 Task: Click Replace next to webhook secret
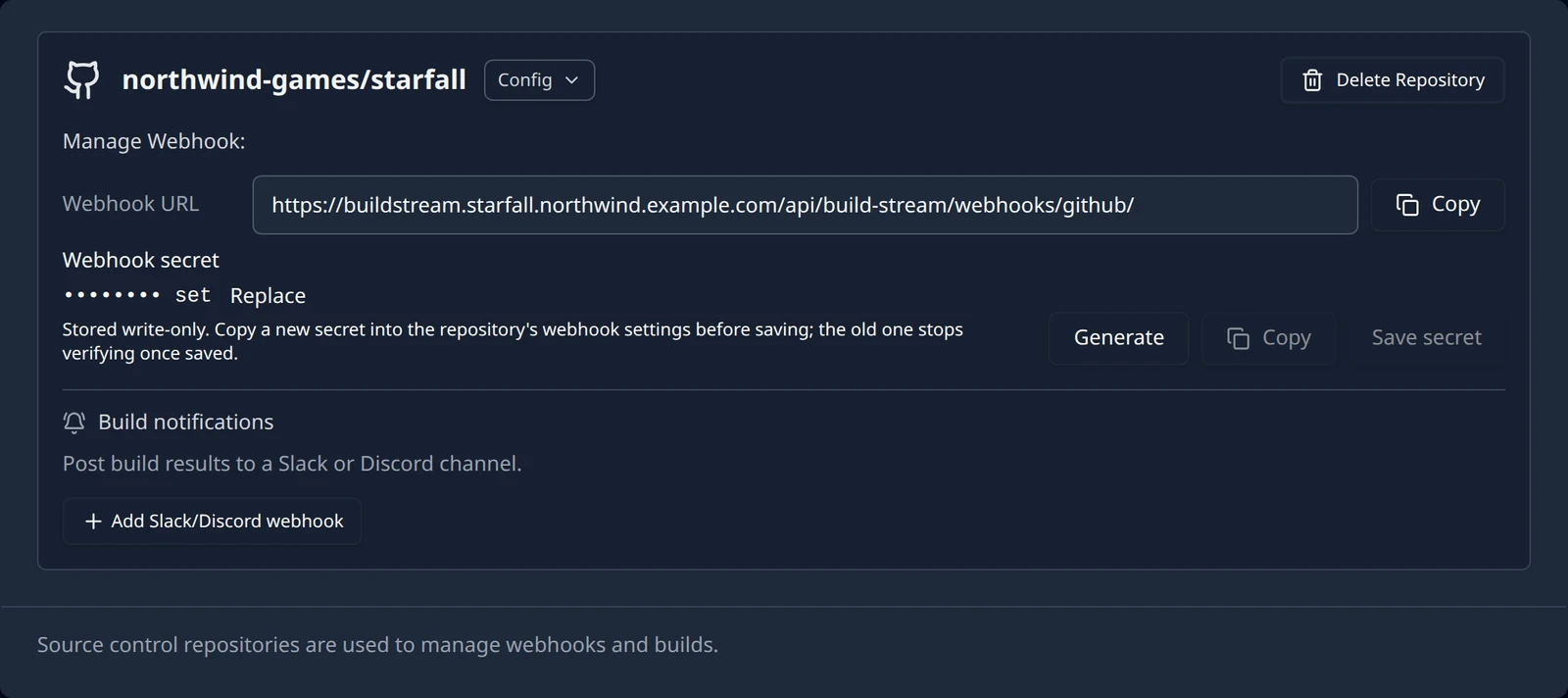click(268, 296)
